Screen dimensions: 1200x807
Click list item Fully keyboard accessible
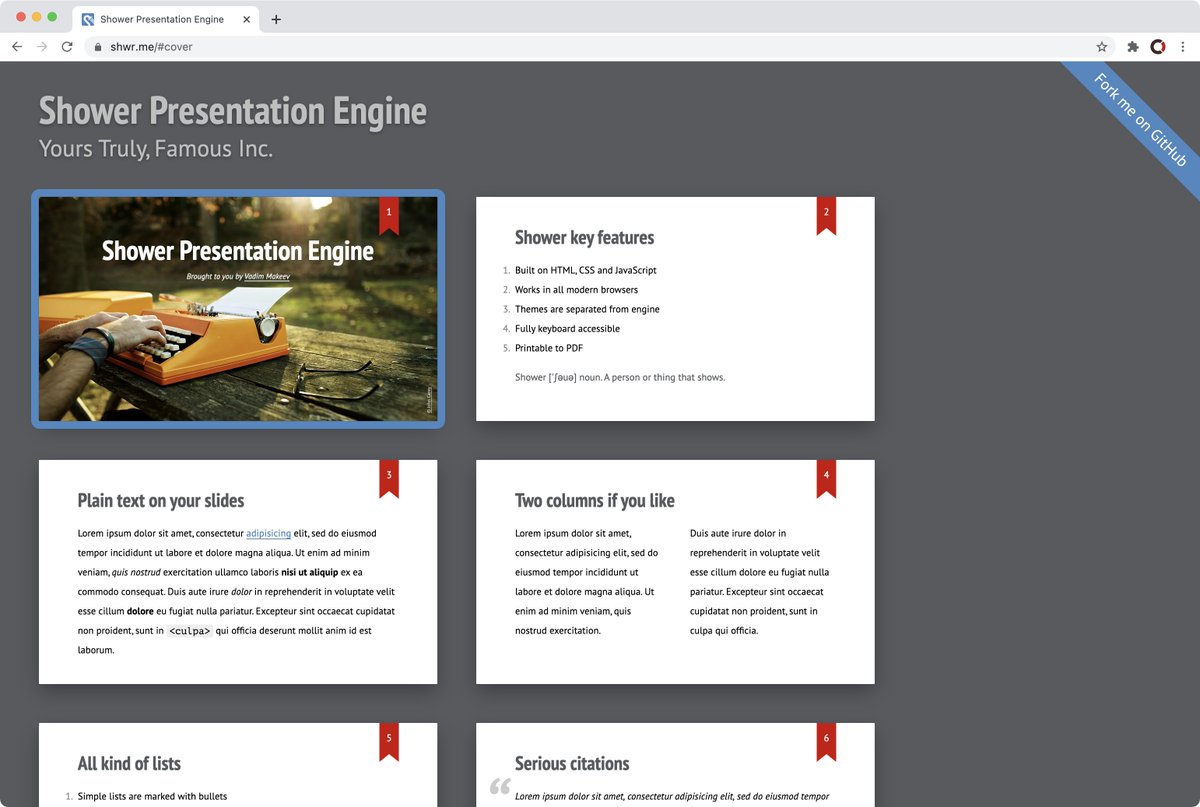pos(567,329)
